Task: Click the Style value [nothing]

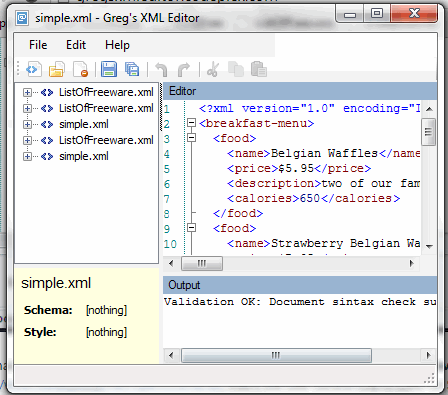Action: coord(107,332)
